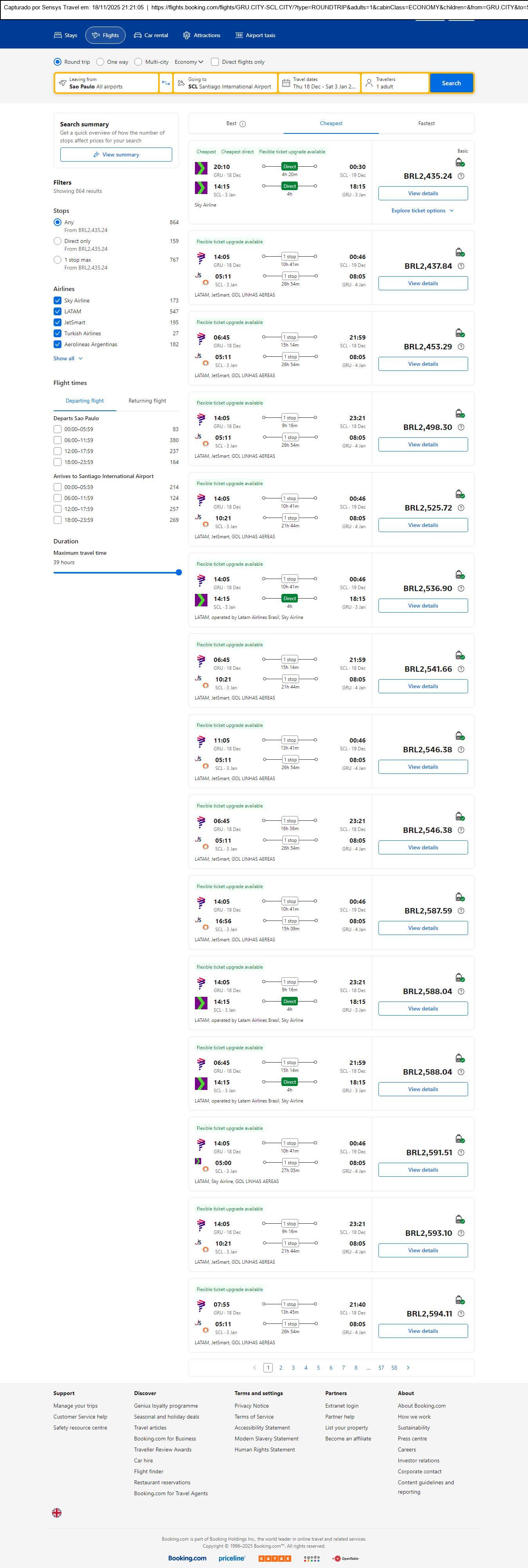Click the blue Search button
This screenshot has width=528, height=1568.
451,83
